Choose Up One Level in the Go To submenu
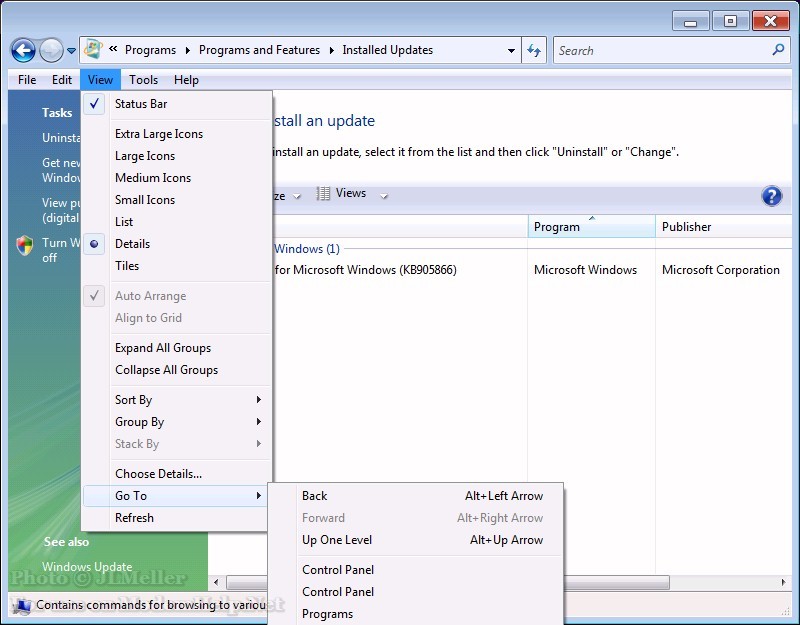 tap(337, 540)
